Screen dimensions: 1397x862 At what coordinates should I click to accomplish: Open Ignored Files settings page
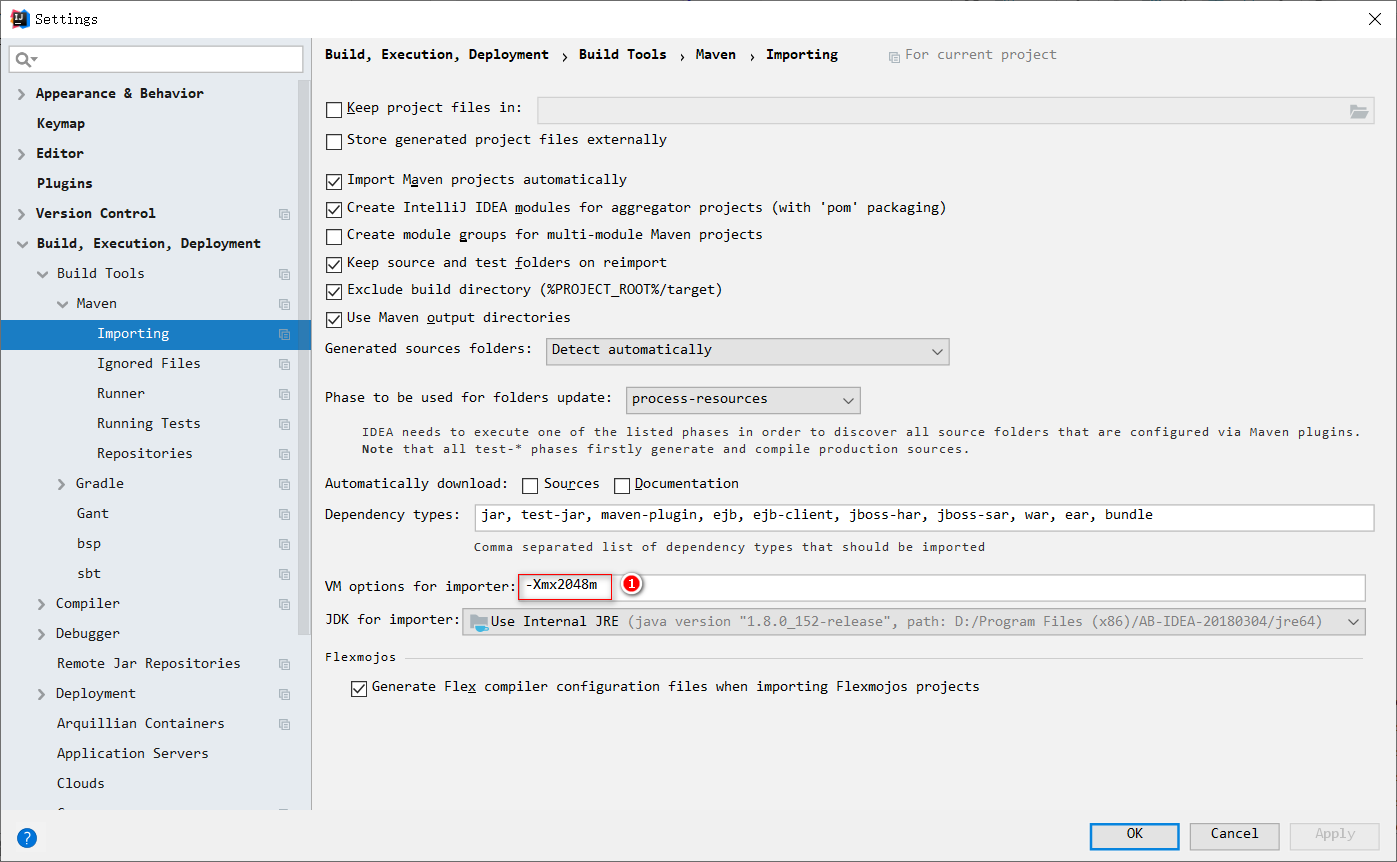click(149, 364)
